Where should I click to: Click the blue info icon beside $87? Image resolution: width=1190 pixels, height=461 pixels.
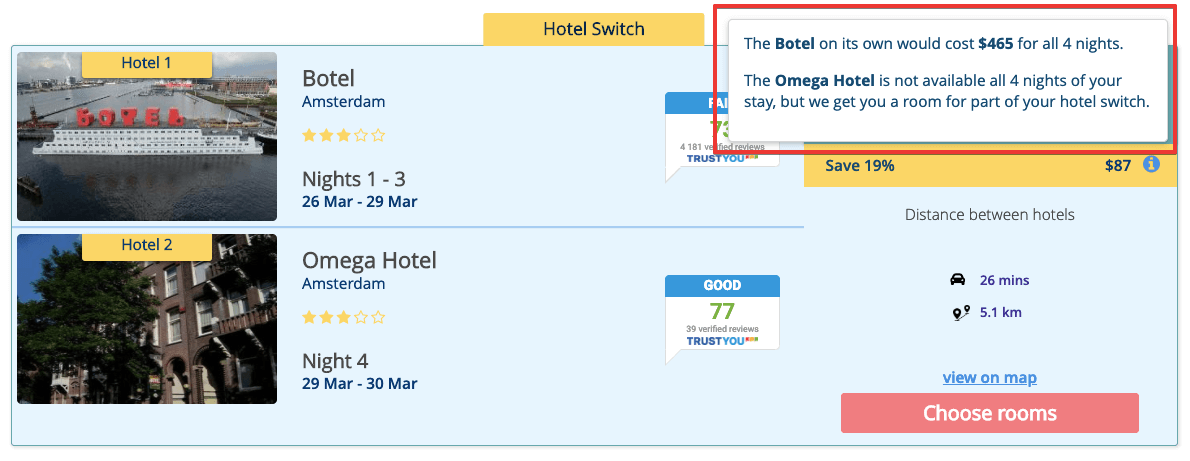tap(1151, 164)
